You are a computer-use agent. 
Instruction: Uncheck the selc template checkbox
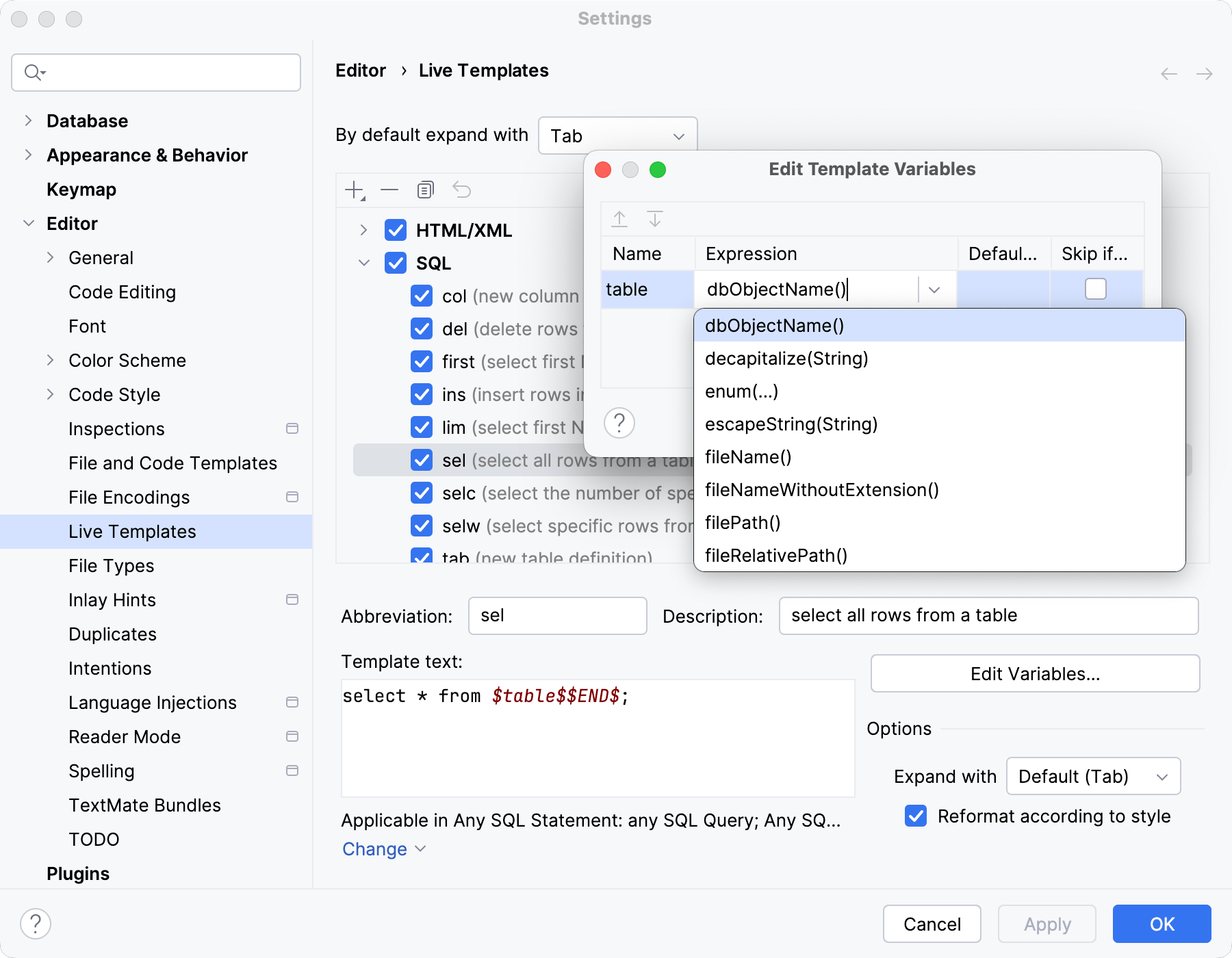pos(421,493)
